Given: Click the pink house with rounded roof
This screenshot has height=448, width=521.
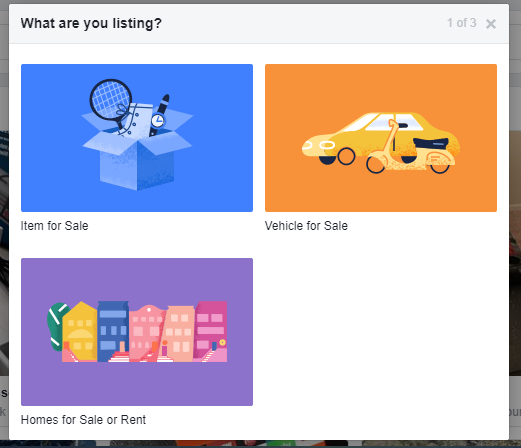Looking at the screenshot, I should click(146, 333).
